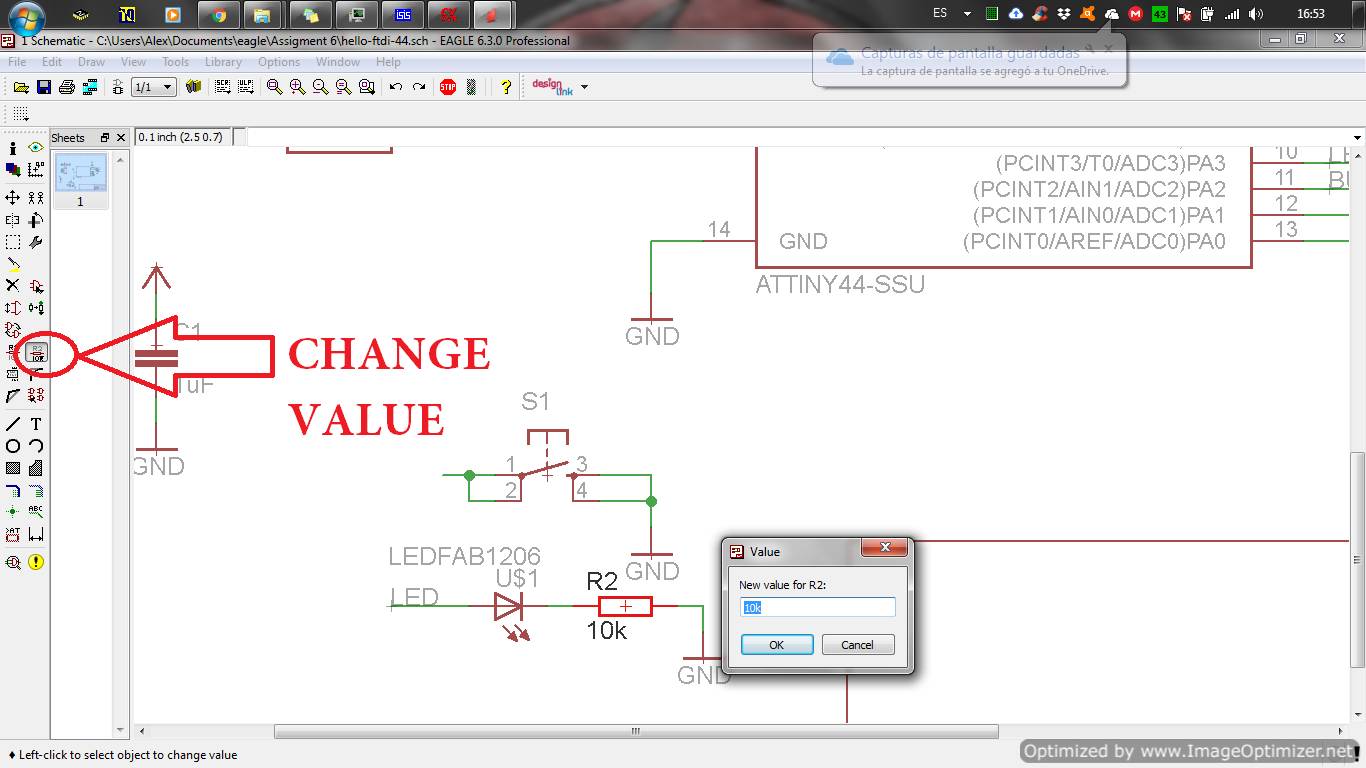Close the Sheets panel
This screenshot has width=1366, height=768.
click(x=121, y=137)
